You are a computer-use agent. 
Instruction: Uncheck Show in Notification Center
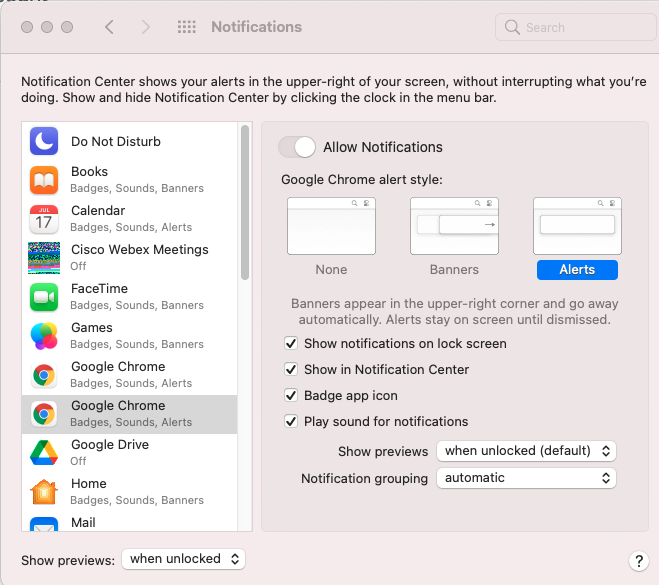(291, 369)
